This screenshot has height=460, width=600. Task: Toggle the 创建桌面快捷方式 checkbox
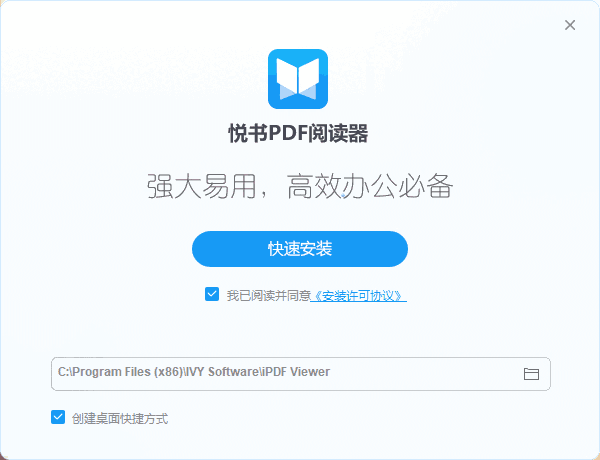[x=58, y=417]
